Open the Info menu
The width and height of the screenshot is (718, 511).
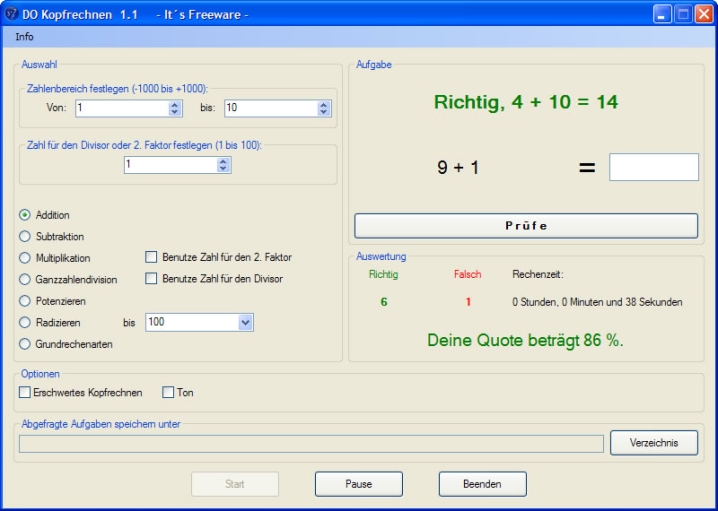(24, 37)
